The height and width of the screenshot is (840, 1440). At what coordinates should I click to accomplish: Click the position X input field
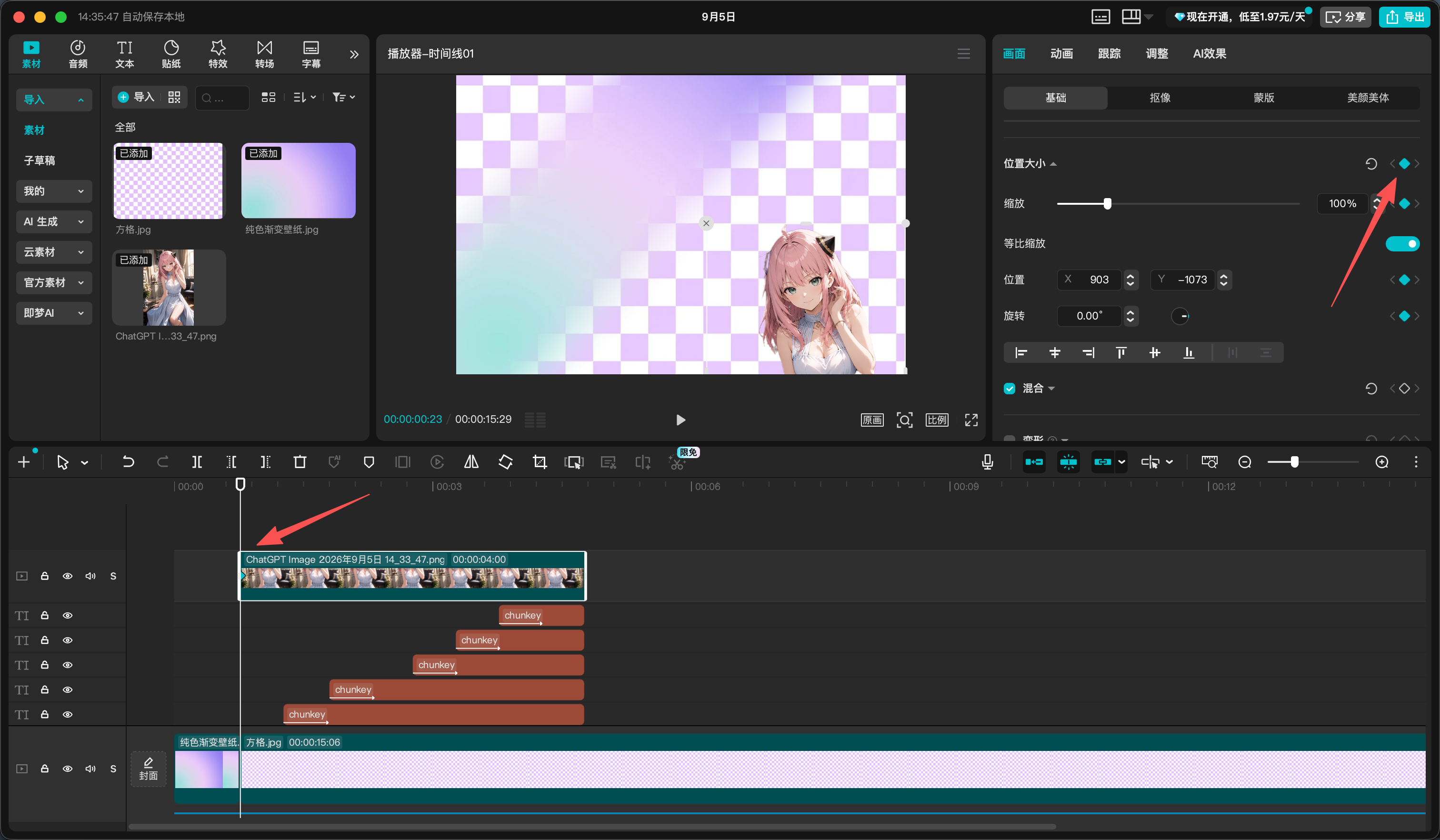1089,280
